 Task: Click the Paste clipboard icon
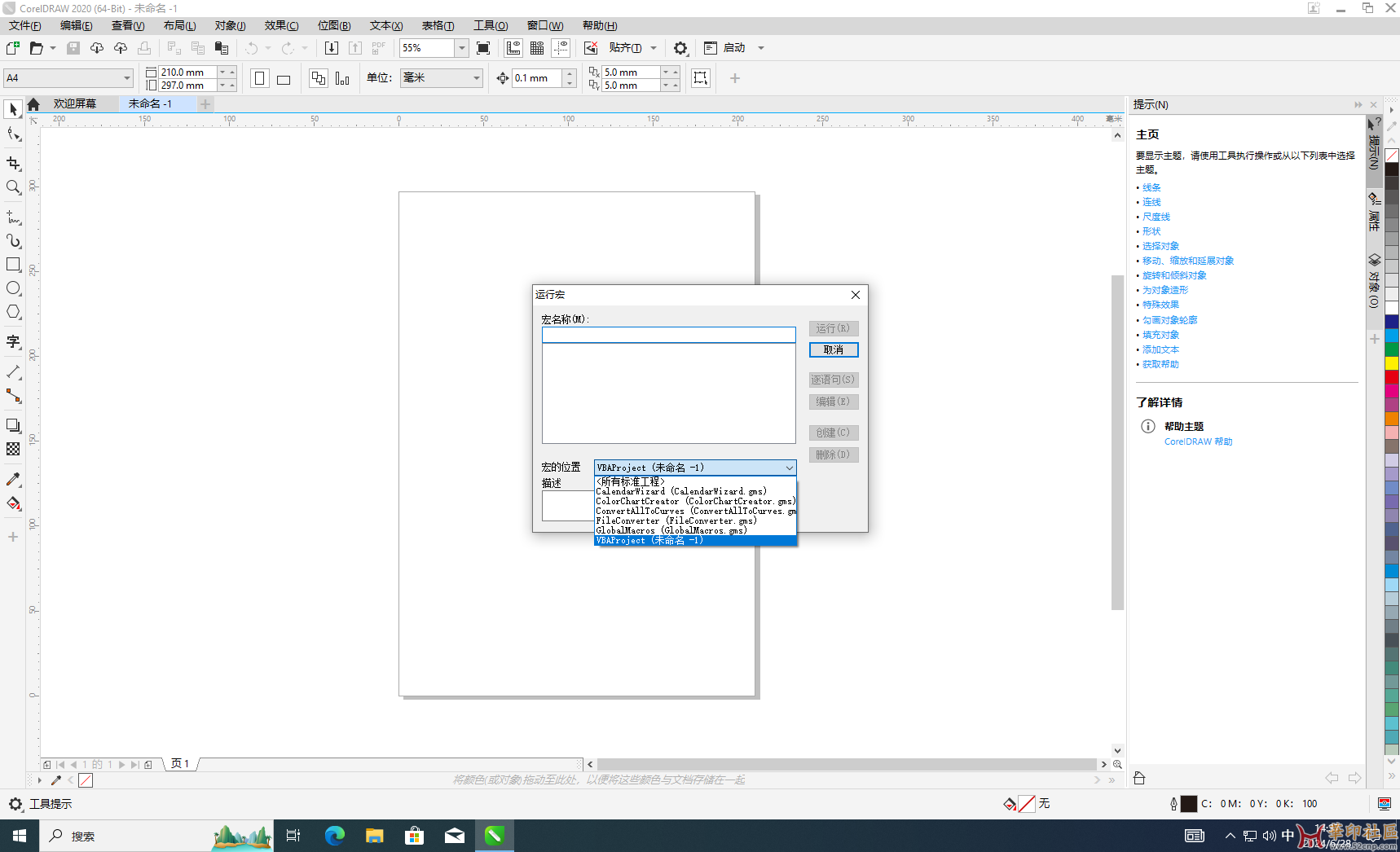point(222,48)
